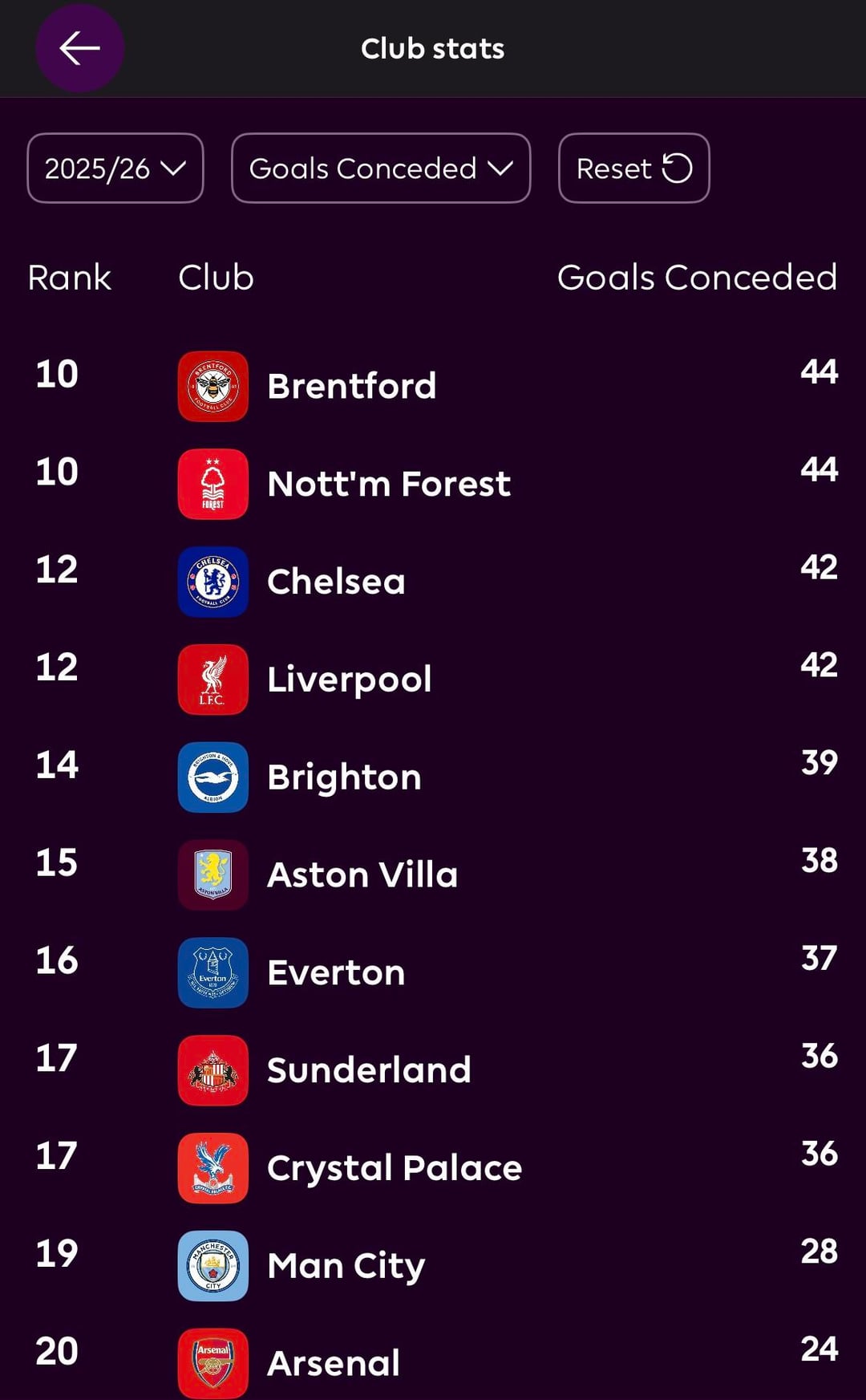Open the Sunderland crest icon
The height and width of the screenshot is (1400, 866).
tap(213, 1070)
